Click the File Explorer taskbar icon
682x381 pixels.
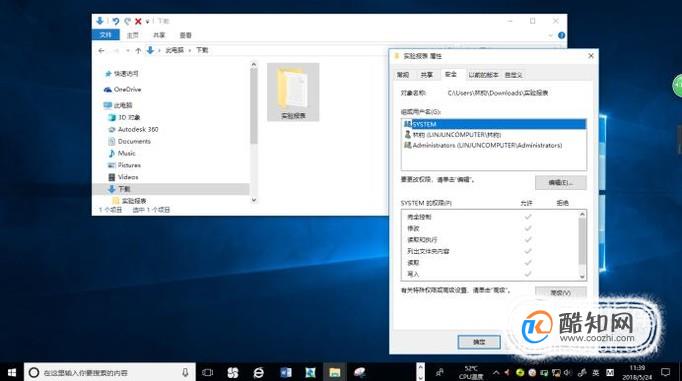pyautogui.click(x=334, y=372)
